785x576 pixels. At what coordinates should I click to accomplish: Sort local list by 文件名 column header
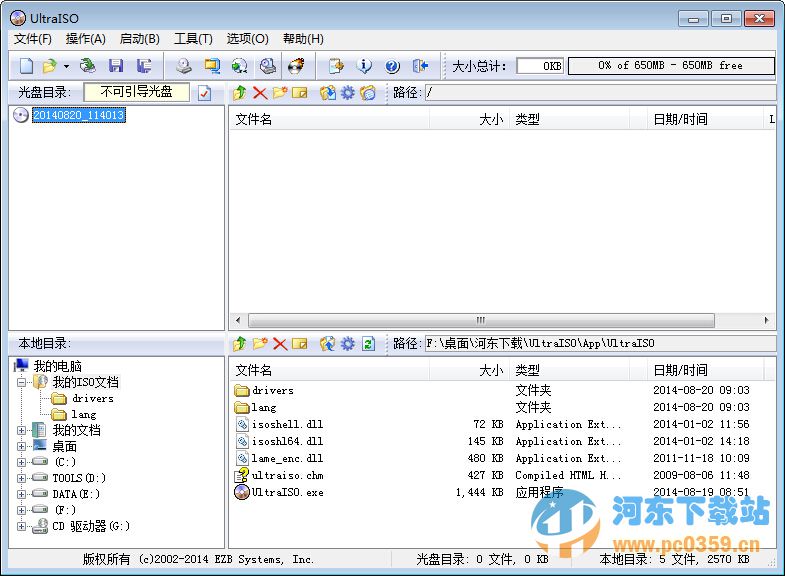pyautogui.click(x=331, y=370)
